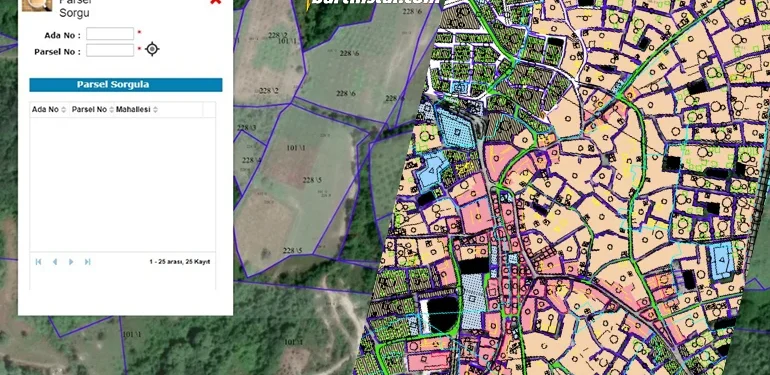Image resolution: width=770 pixels, height=375 pixels.
Task: Go to next page of results
Action: click(x=71, y=262)
